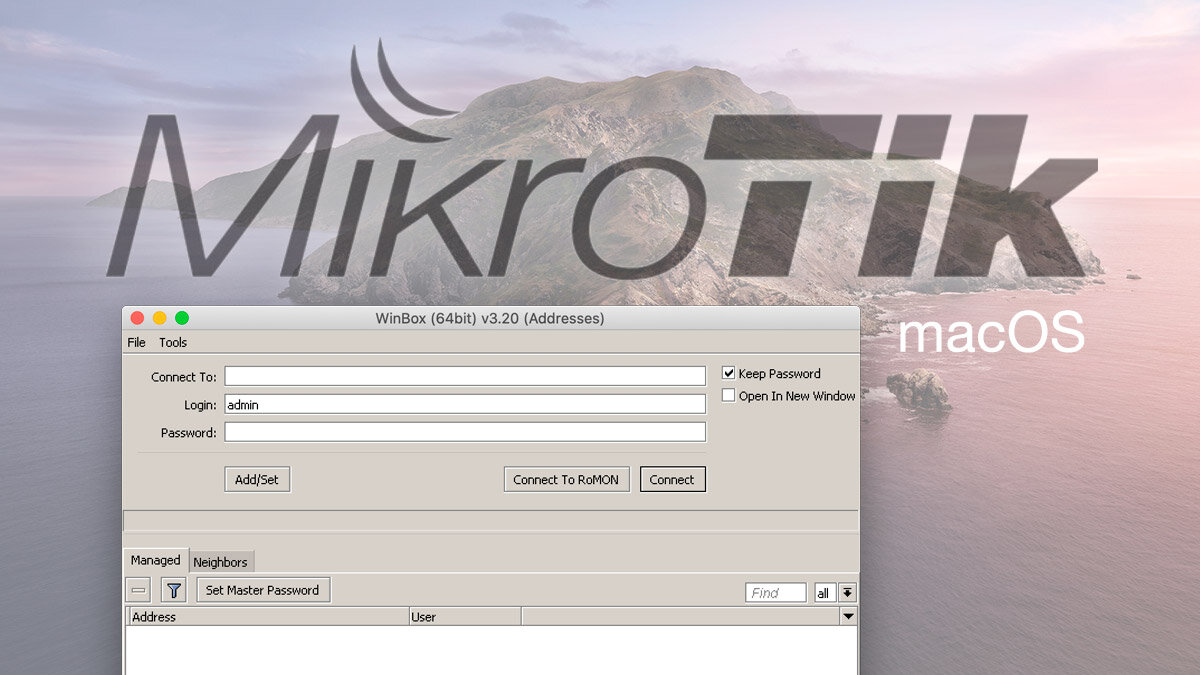This screenshot has height=675, width=1200.
Task: Open the Tools menu
Action: (x=173, y=342)
